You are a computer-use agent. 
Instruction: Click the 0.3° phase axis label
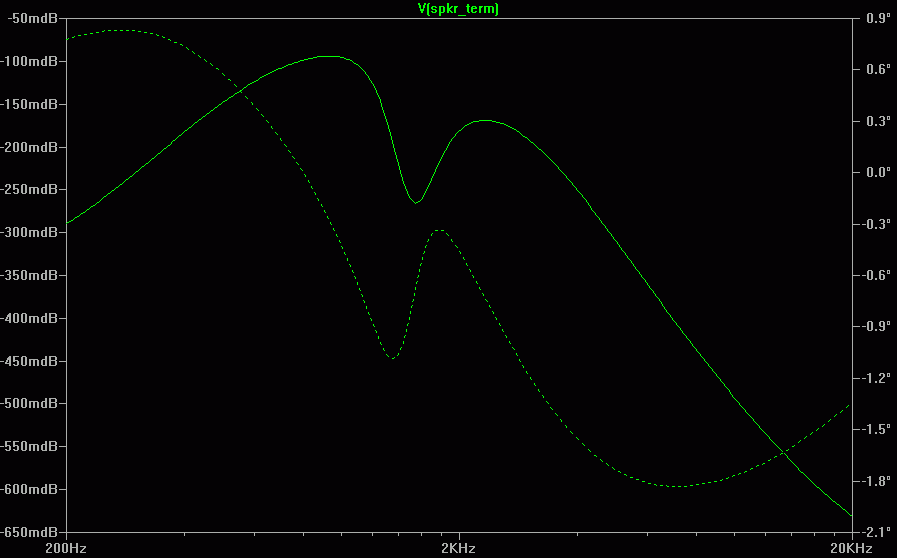click(878, 121)
